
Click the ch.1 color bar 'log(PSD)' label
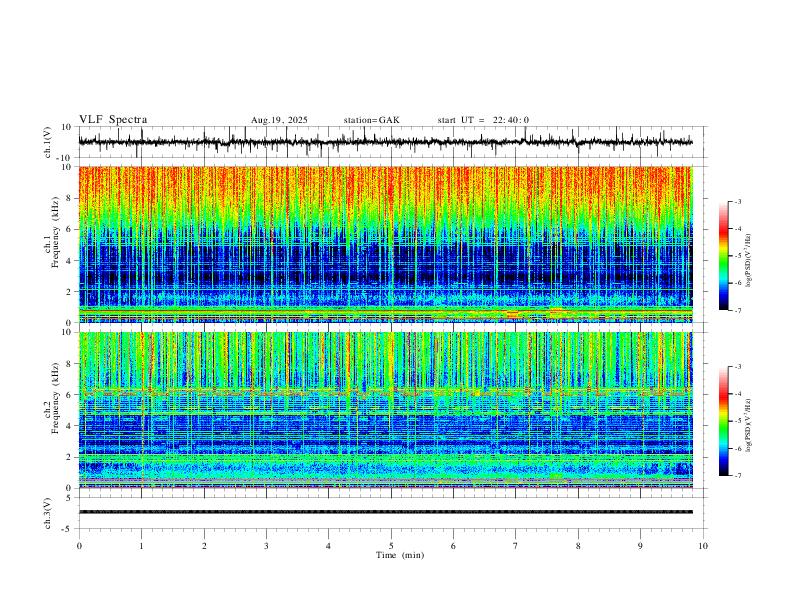click(749, 261)
